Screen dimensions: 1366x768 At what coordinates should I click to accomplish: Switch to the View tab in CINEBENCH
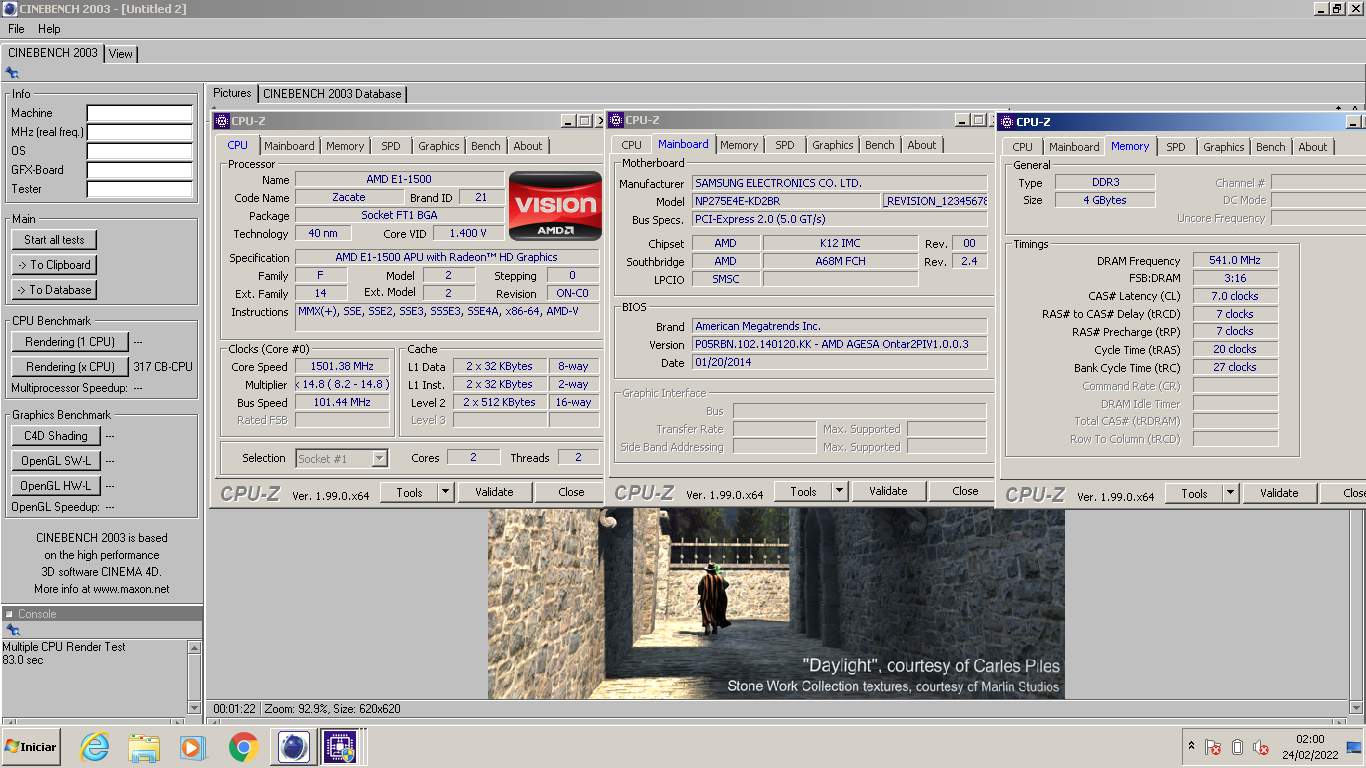121,54
